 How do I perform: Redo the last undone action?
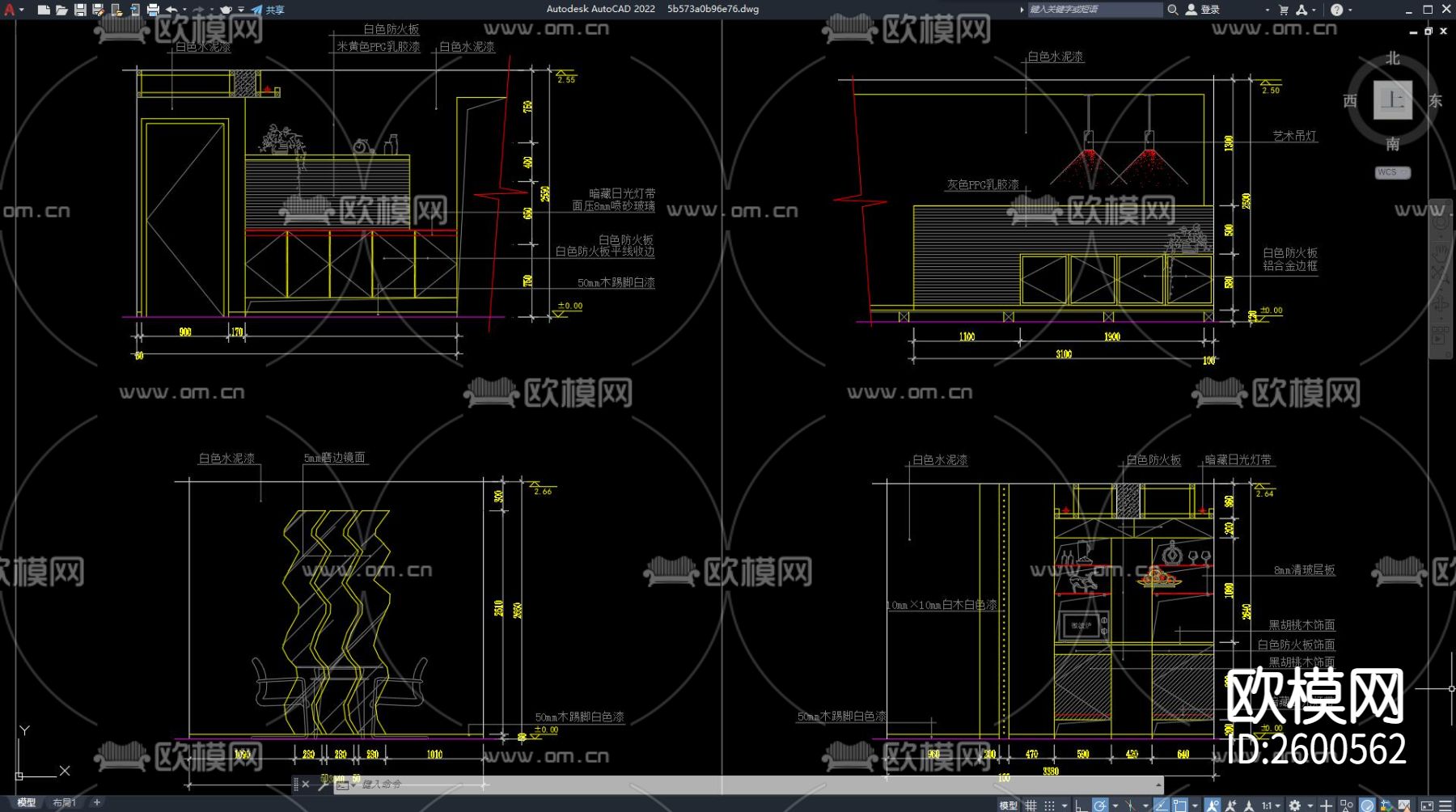pyautogui.click(x=199, y=10)
